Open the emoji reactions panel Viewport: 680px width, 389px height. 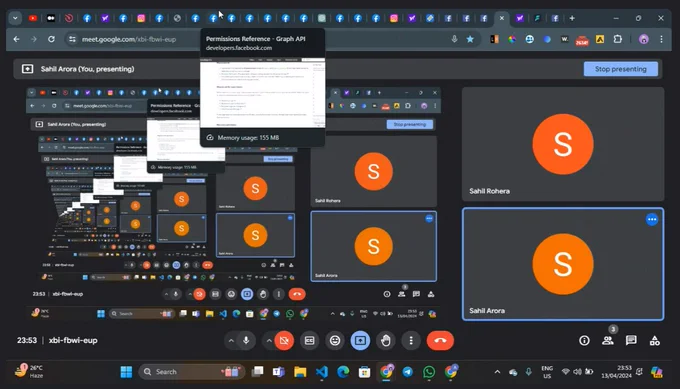(335, 341)
